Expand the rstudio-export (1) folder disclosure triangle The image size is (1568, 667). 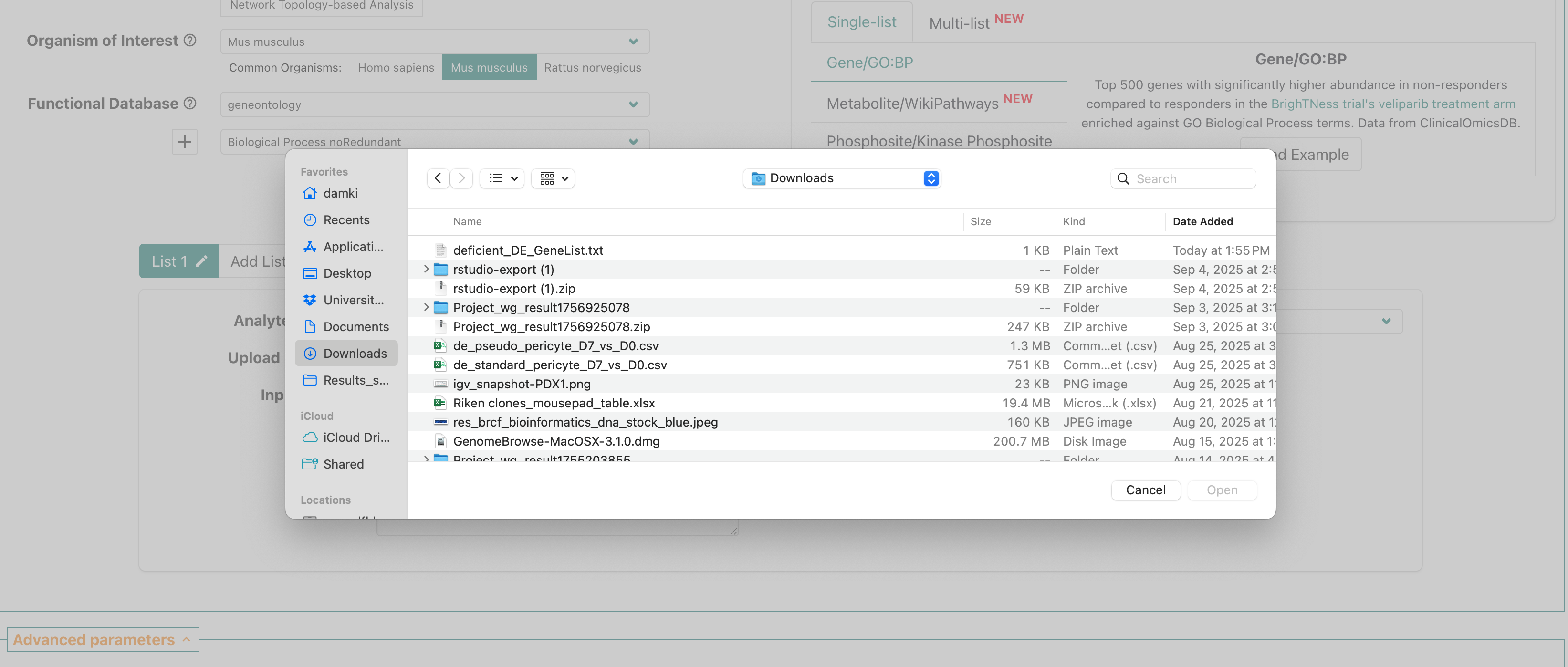click(426, 269)
